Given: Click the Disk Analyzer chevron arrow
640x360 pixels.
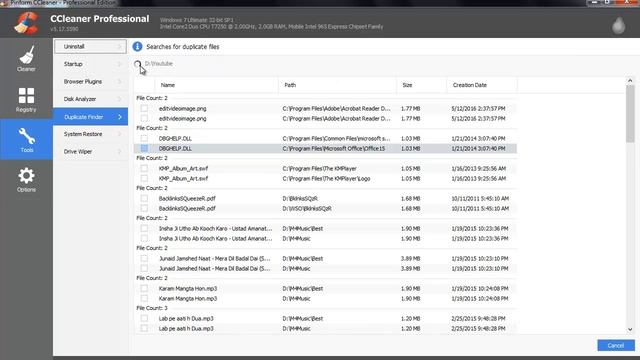Looking at the screenshot, I should [x=120, y=99].
